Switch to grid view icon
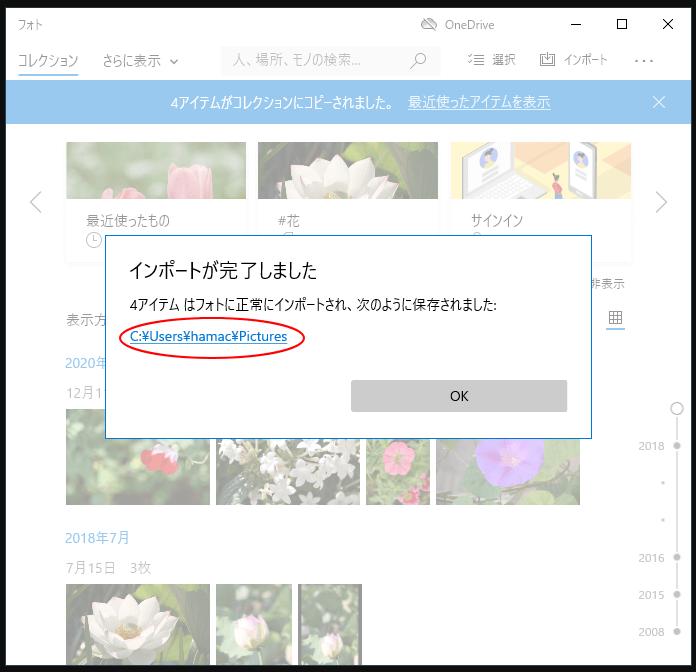The height and width of the screenshot is (672, 696). 616,318
